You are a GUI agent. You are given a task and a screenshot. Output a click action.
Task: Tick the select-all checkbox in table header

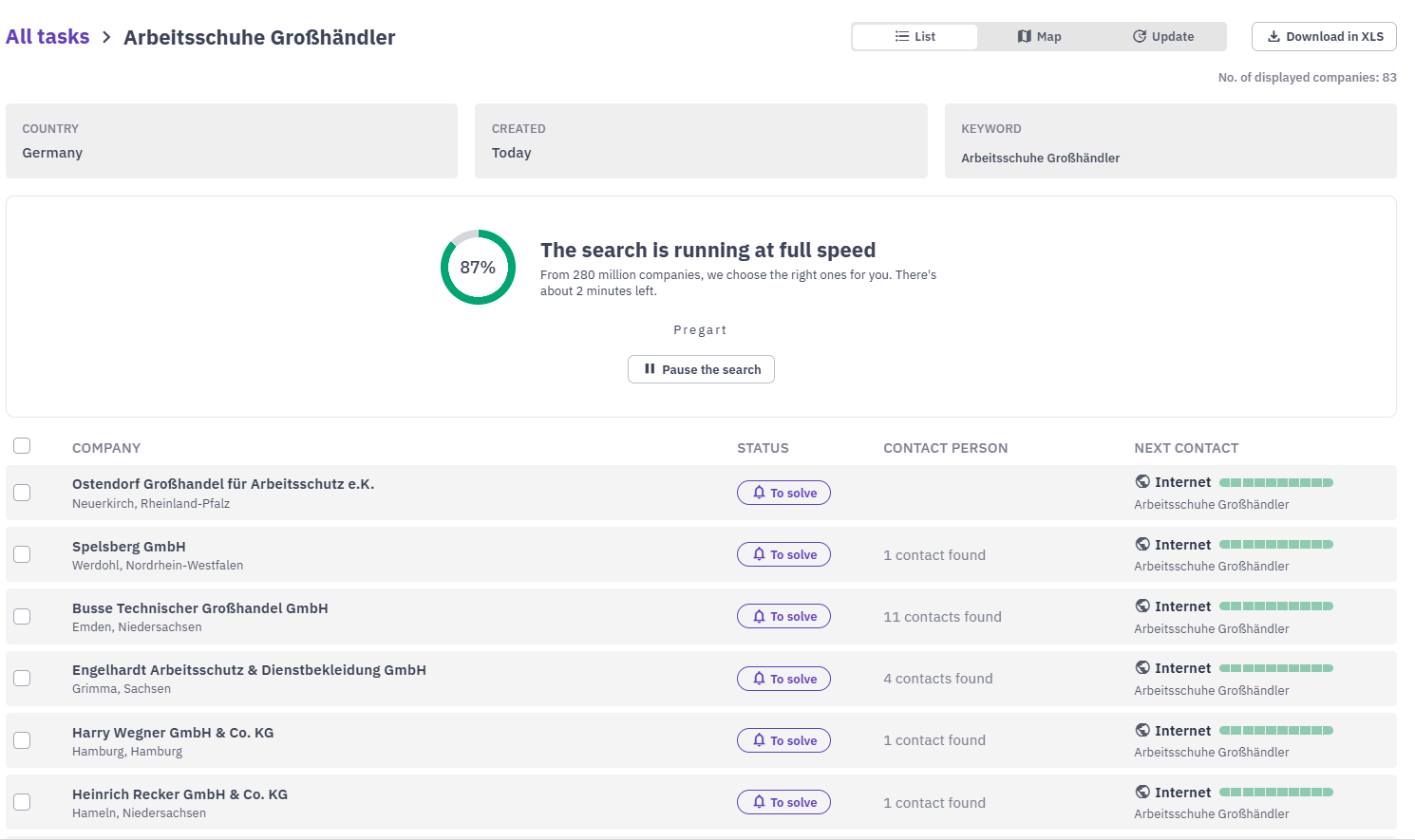click(22, 446)
